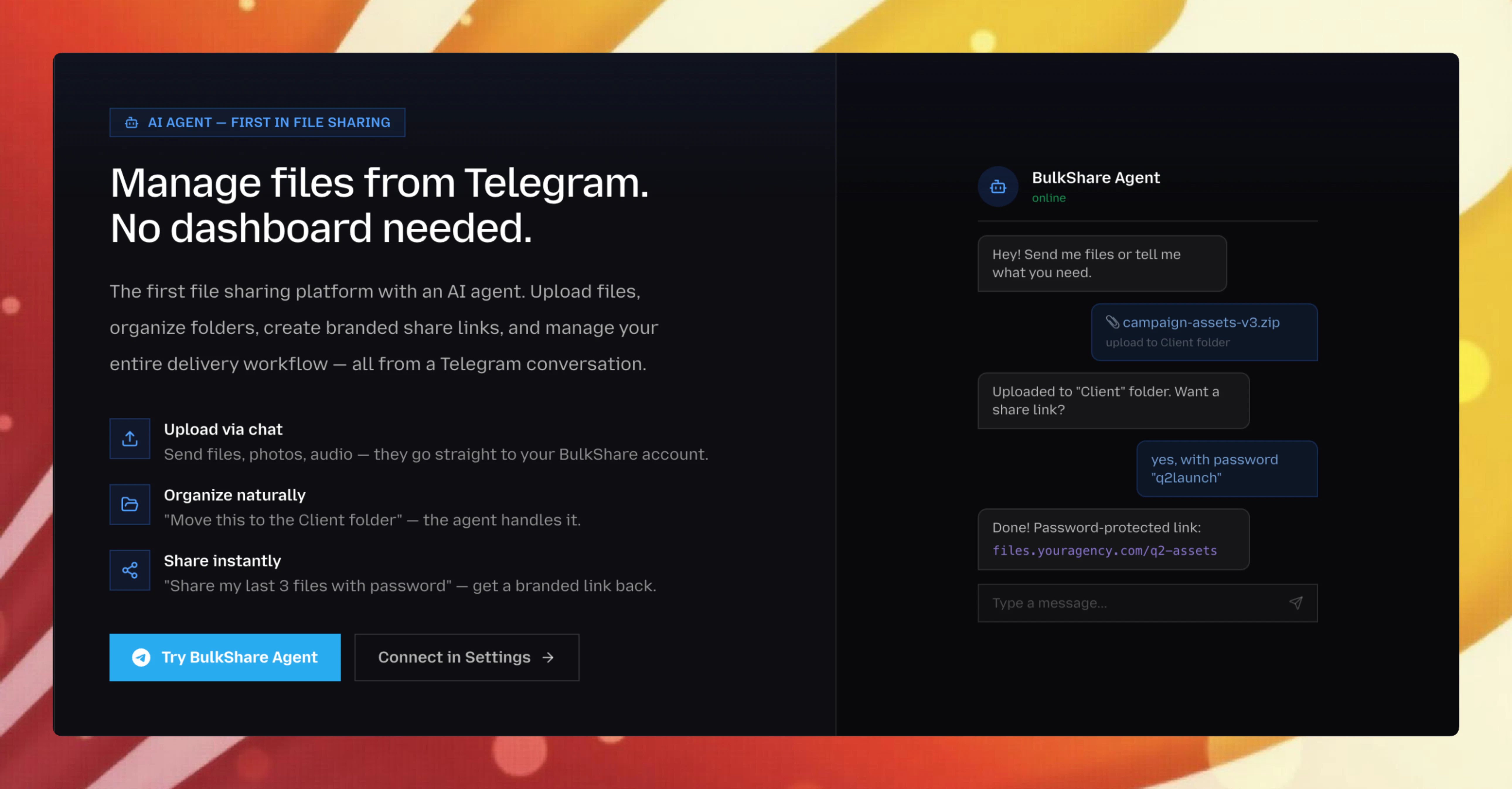
Task: Click the folder icon next to Organize naturally
Action: point(130,504)
